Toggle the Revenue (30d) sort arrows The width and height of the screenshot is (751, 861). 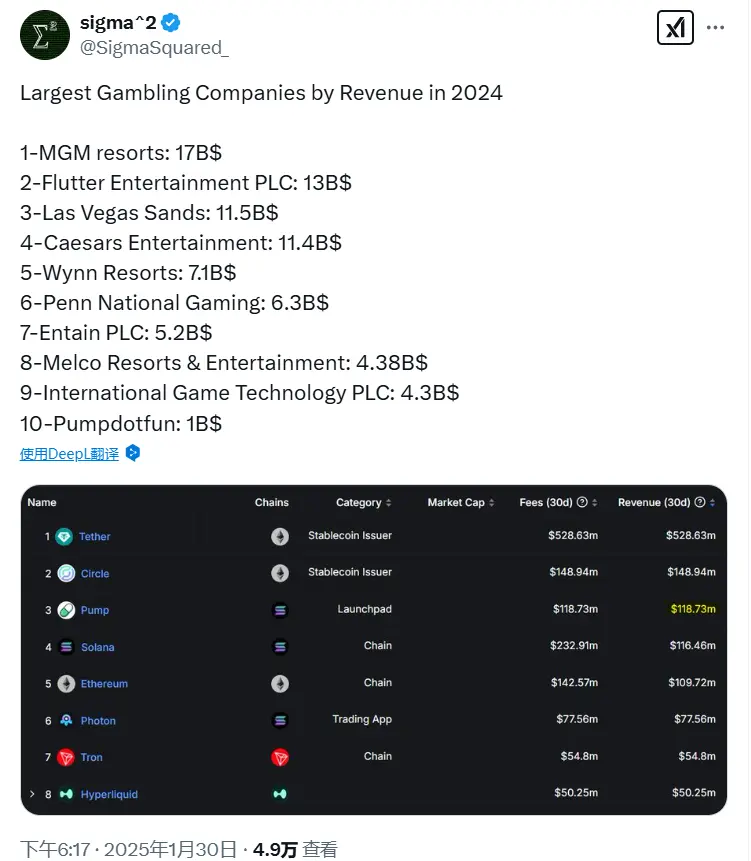tap(710, 503)
